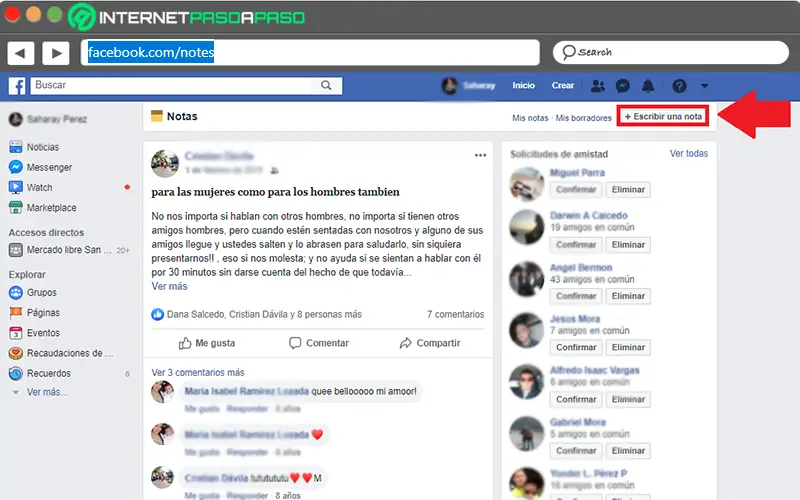Confirm Jesus Mora friend request
800x500 pixels.
click(x=576, y=347)
